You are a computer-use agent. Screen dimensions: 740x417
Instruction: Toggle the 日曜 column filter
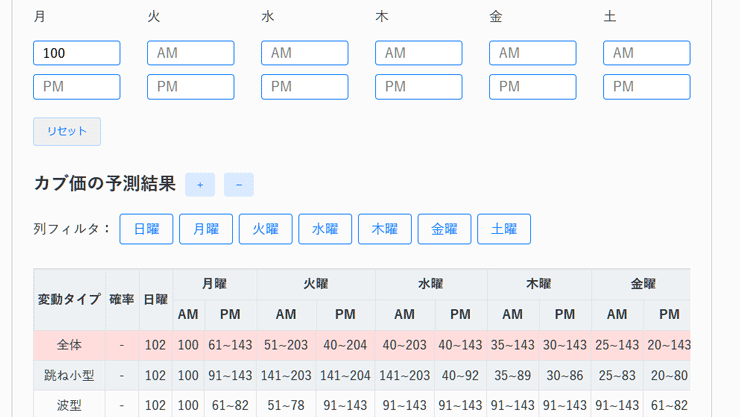pyautogui.click(x=146, y=229)
